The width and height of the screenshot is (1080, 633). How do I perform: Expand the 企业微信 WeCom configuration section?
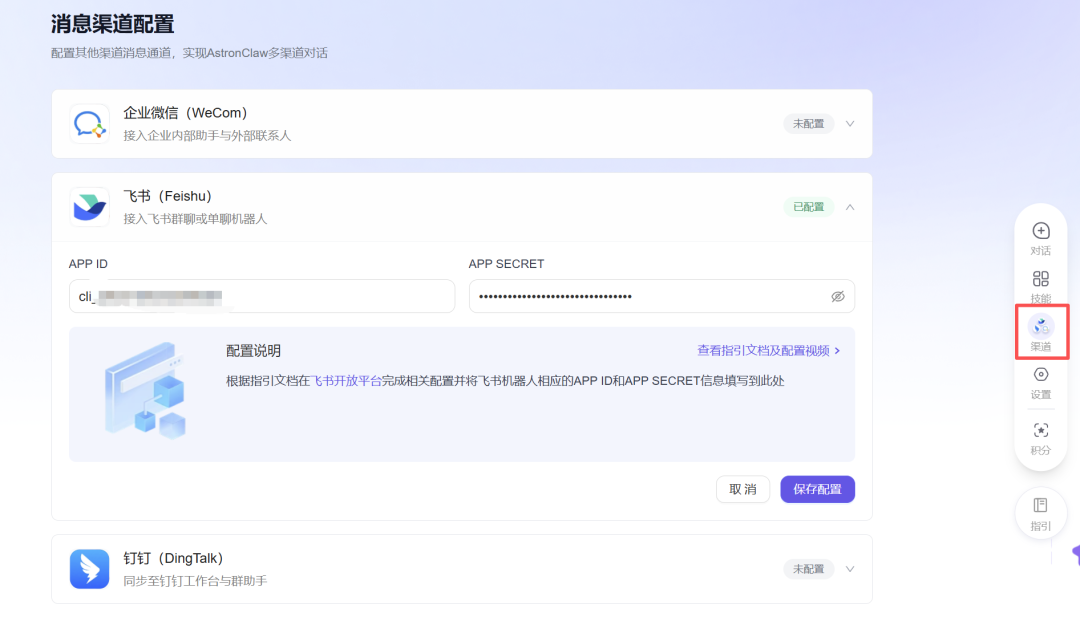click(x=849, y=123)
